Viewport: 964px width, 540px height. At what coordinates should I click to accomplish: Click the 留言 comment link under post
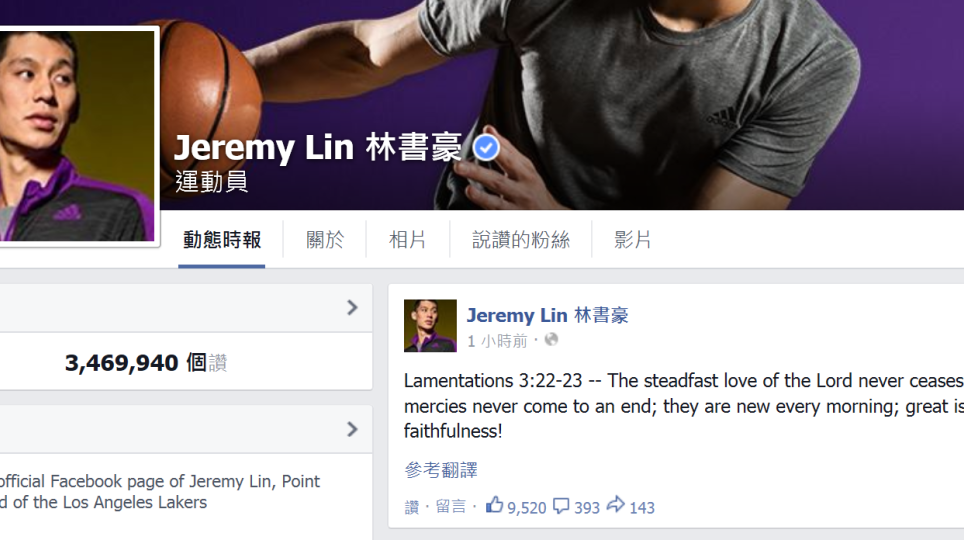click(x=451, y=506)
